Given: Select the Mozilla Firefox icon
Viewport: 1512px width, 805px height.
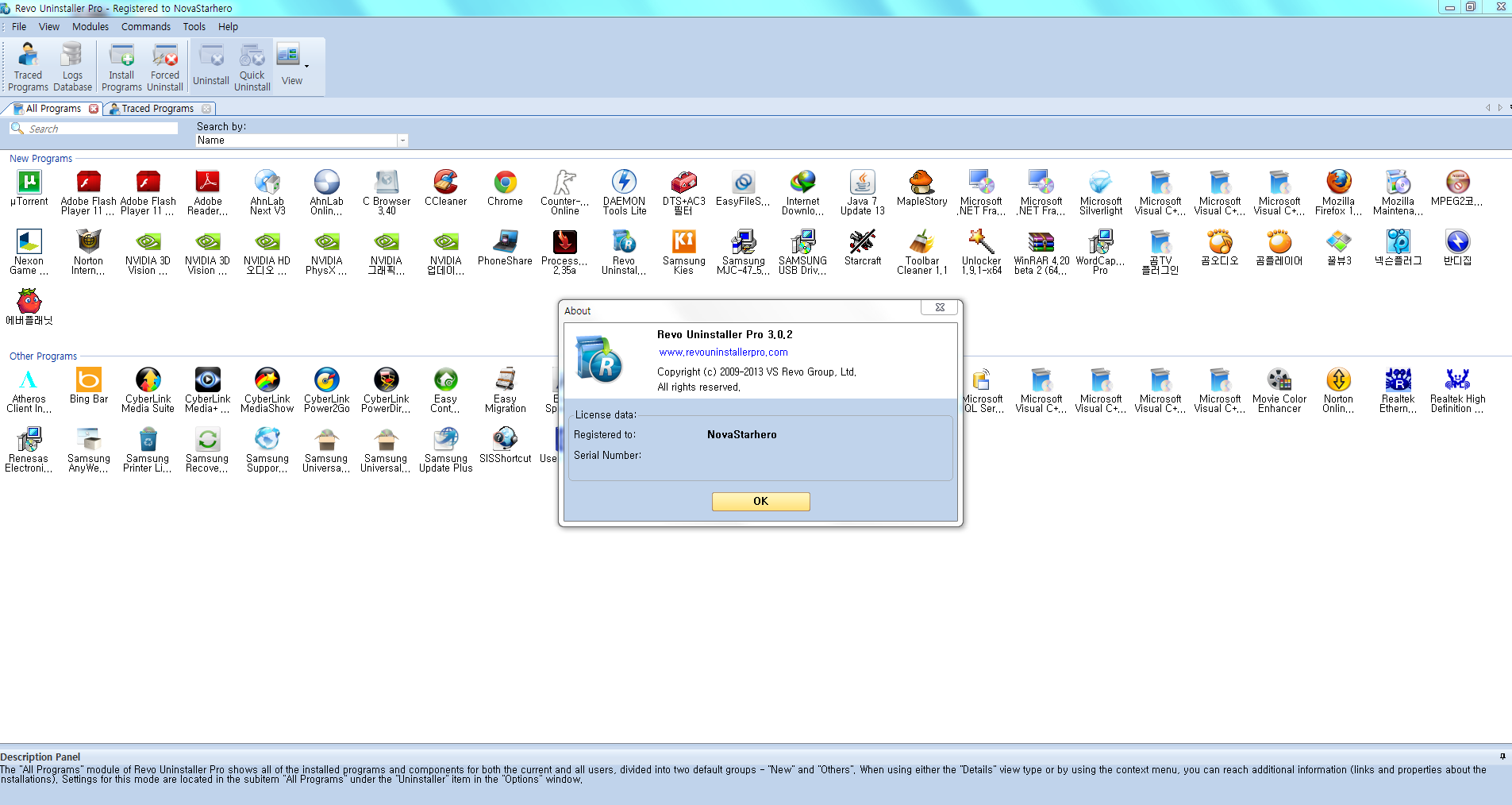Looking at the screenshot, I should point(1339,192).
